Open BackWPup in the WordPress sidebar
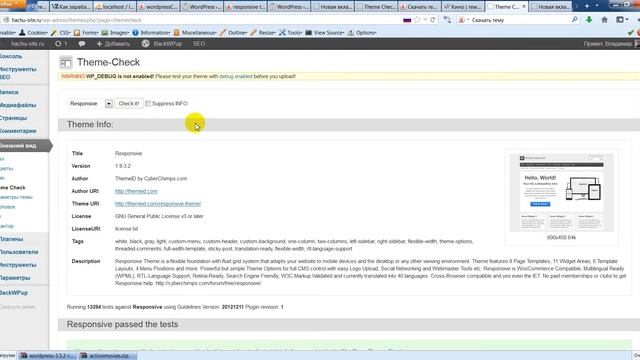The width and height of the screenshot is (640, 360). click(14, 293)
